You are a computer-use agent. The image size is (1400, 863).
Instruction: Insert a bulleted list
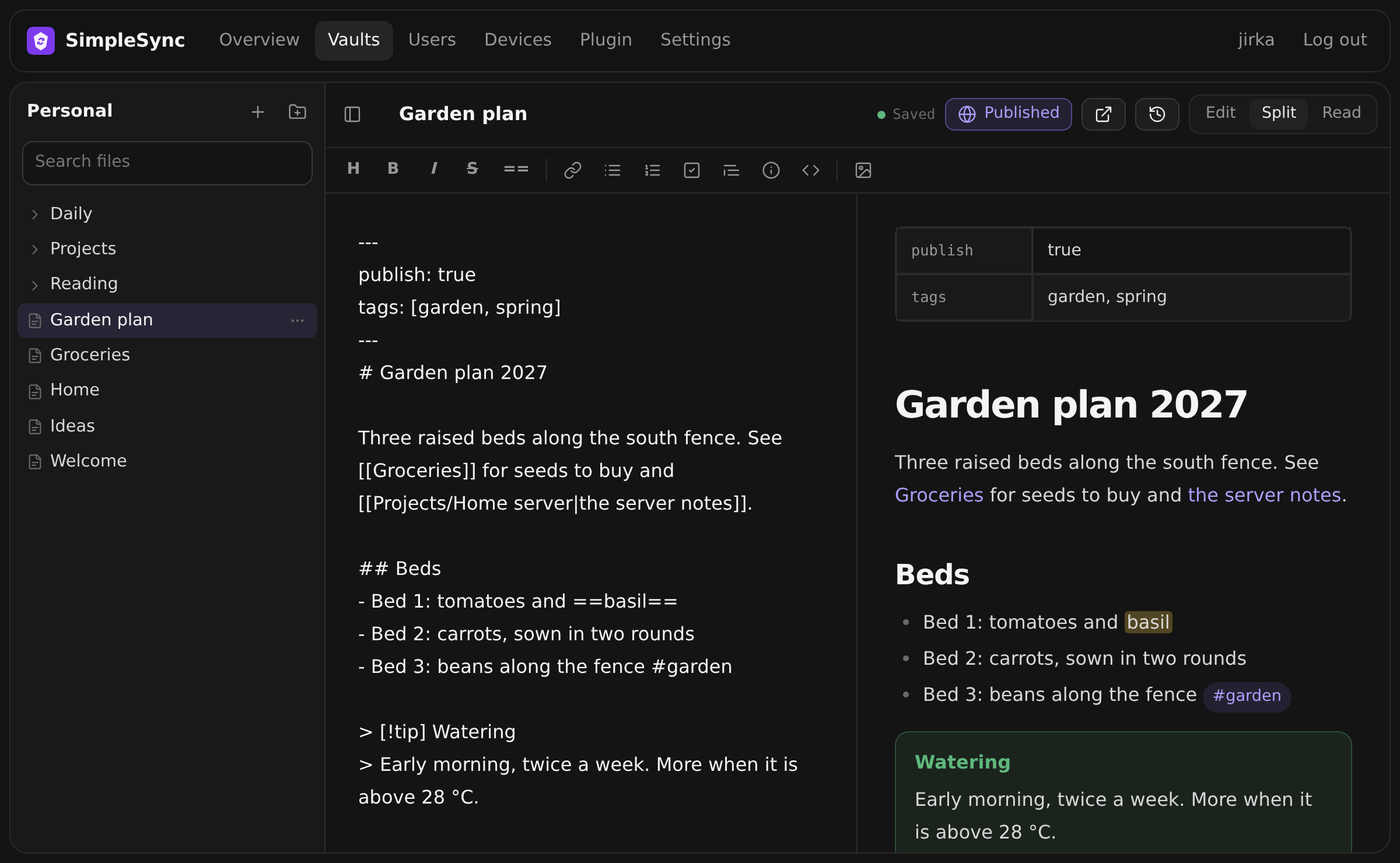[612, 170]
